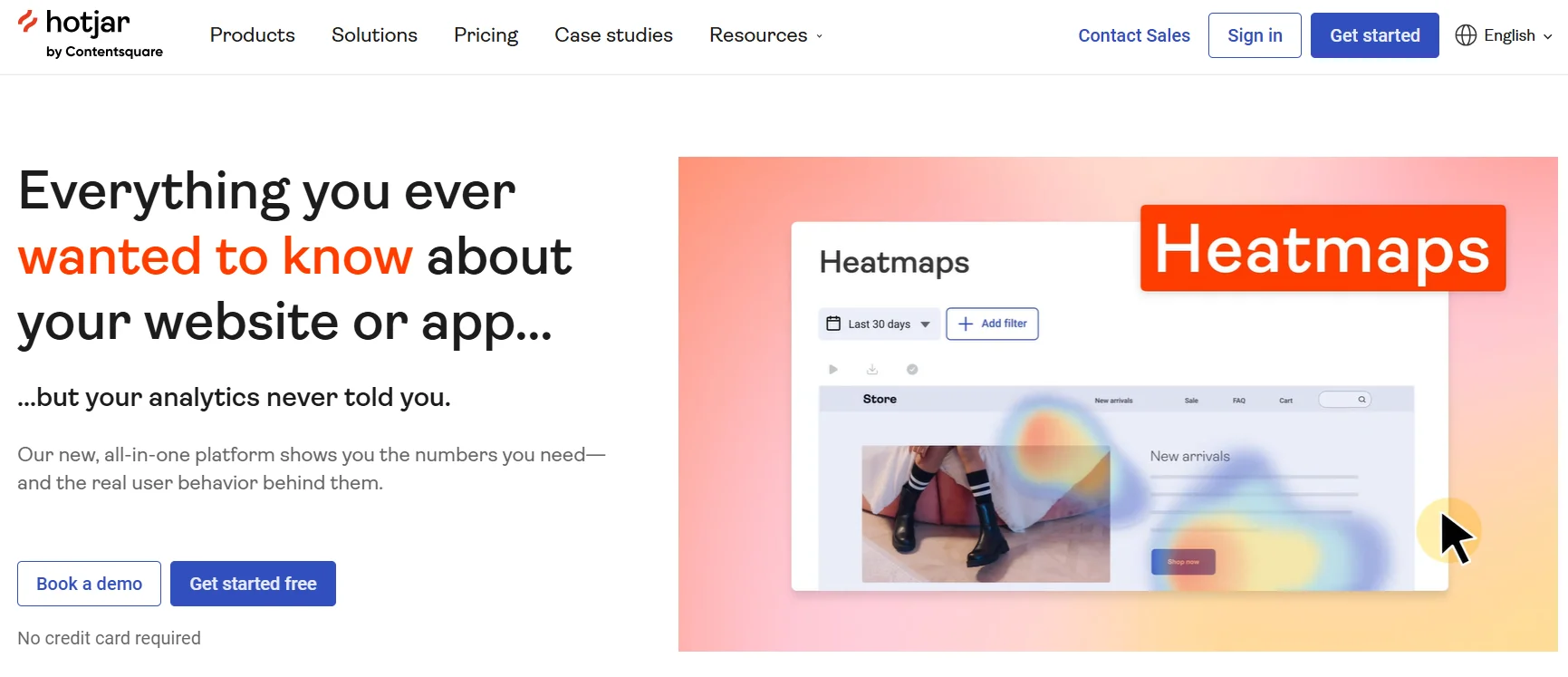Image resolution: width=1568 pixels, height=677 pixels.
Task: Click the checkmark circle icon in the heatmap toolbar
Action: click(x=912, y=369)
